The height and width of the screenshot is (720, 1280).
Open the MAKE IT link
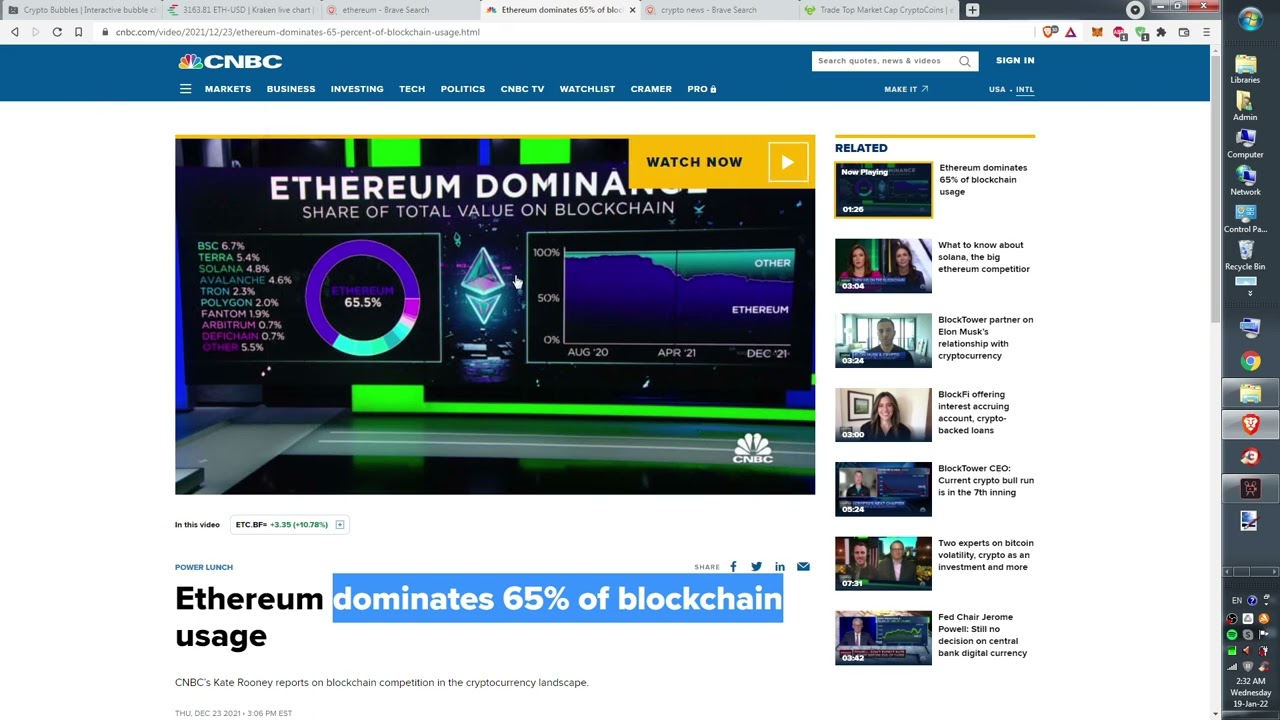click(906, 89)
